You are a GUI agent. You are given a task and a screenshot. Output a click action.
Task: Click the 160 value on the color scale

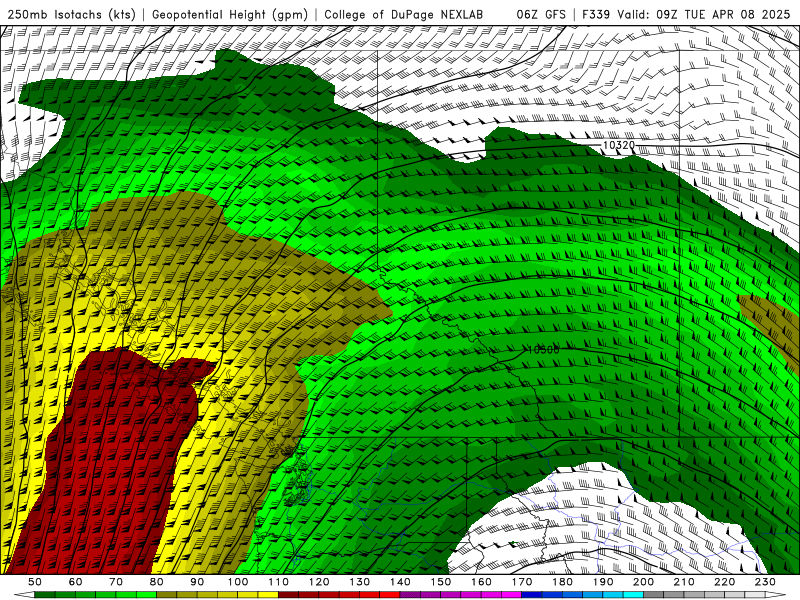(482, 582)
